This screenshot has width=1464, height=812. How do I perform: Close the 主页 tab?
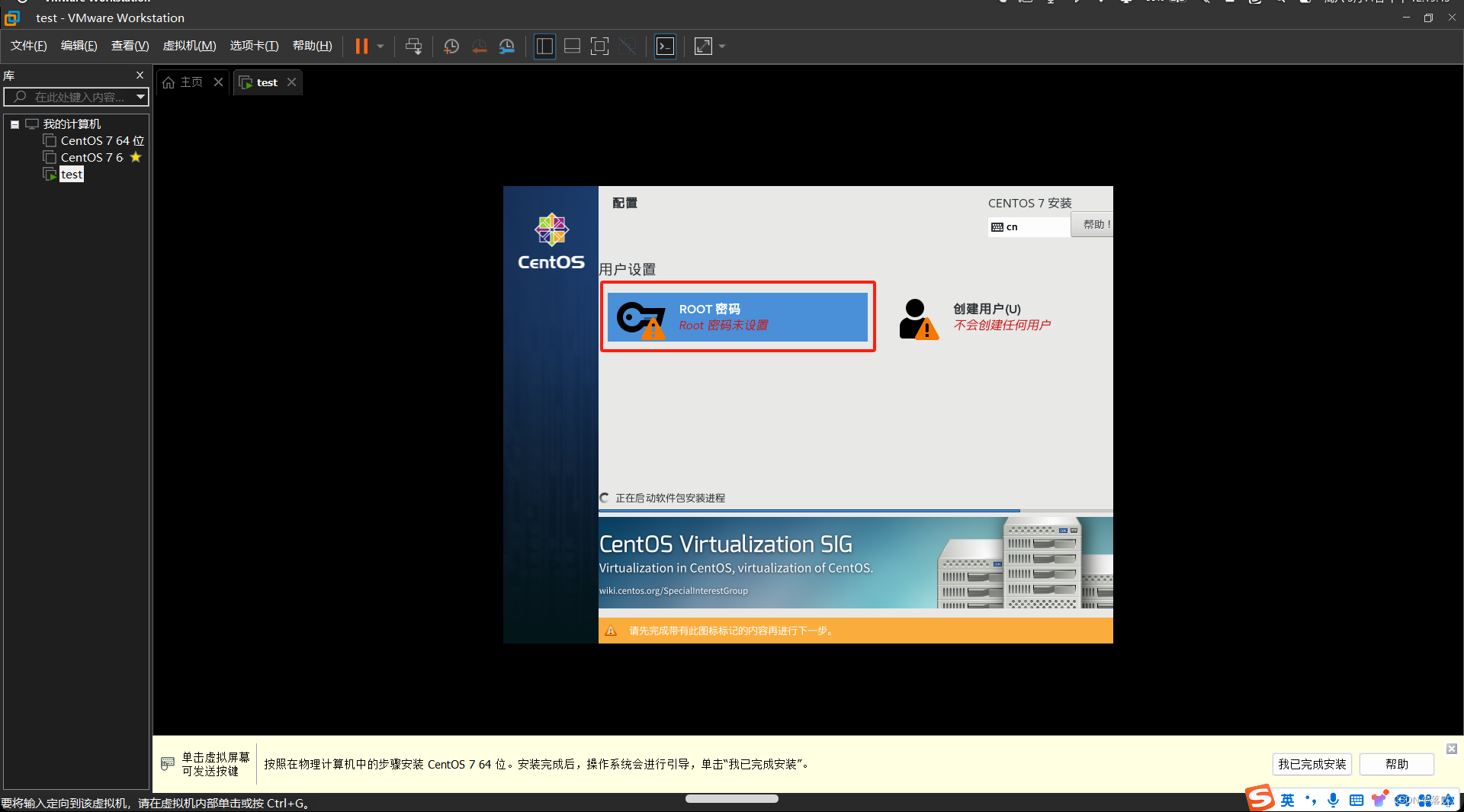218,82
